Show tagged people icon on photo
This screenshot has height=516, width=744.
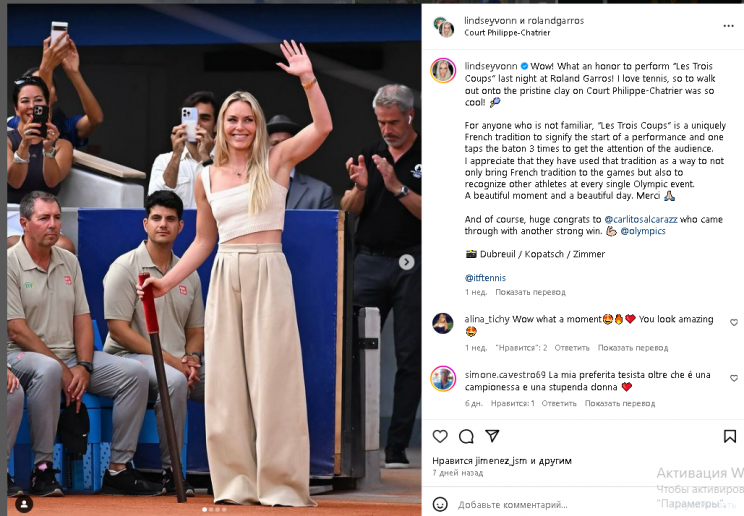24,503
